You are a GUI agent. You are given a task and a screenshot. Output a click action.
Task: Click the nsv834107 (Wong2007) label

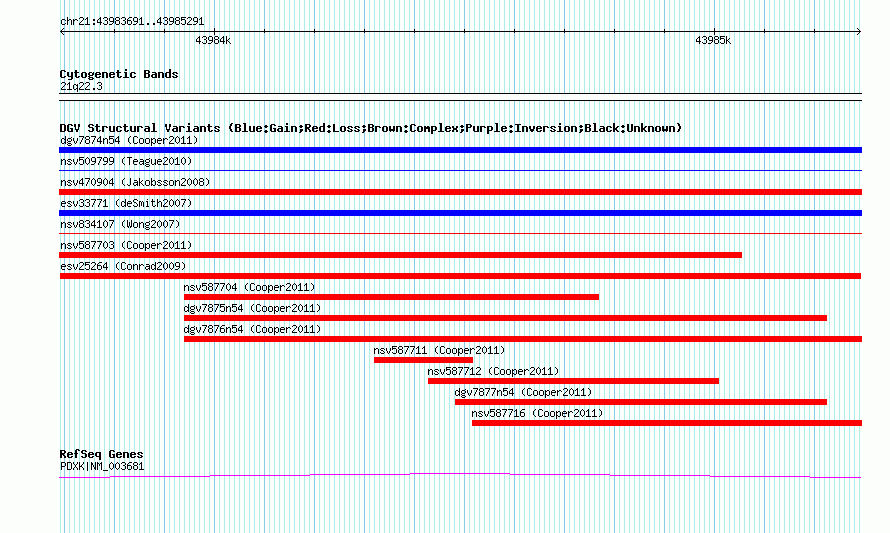pos(120,224)
